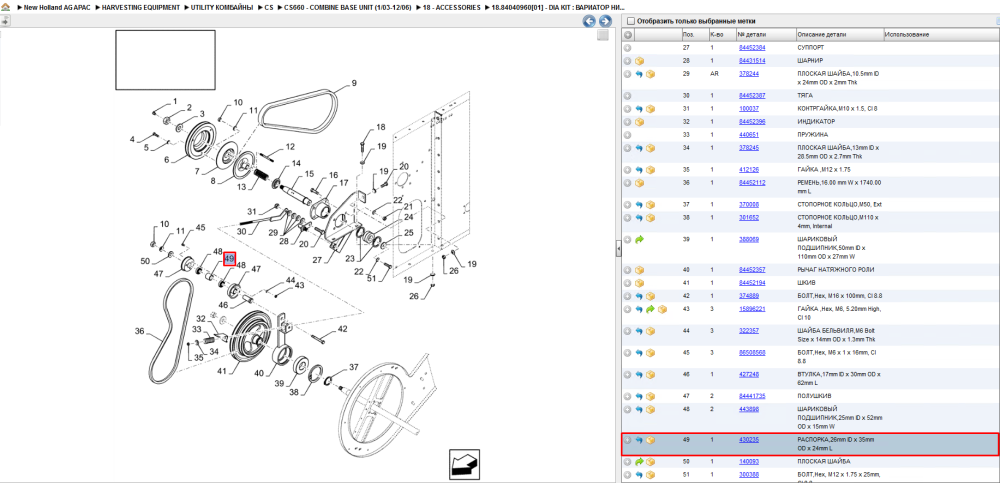Open part number 84452384 link
Screen dimensions: 1000x483
752,47
